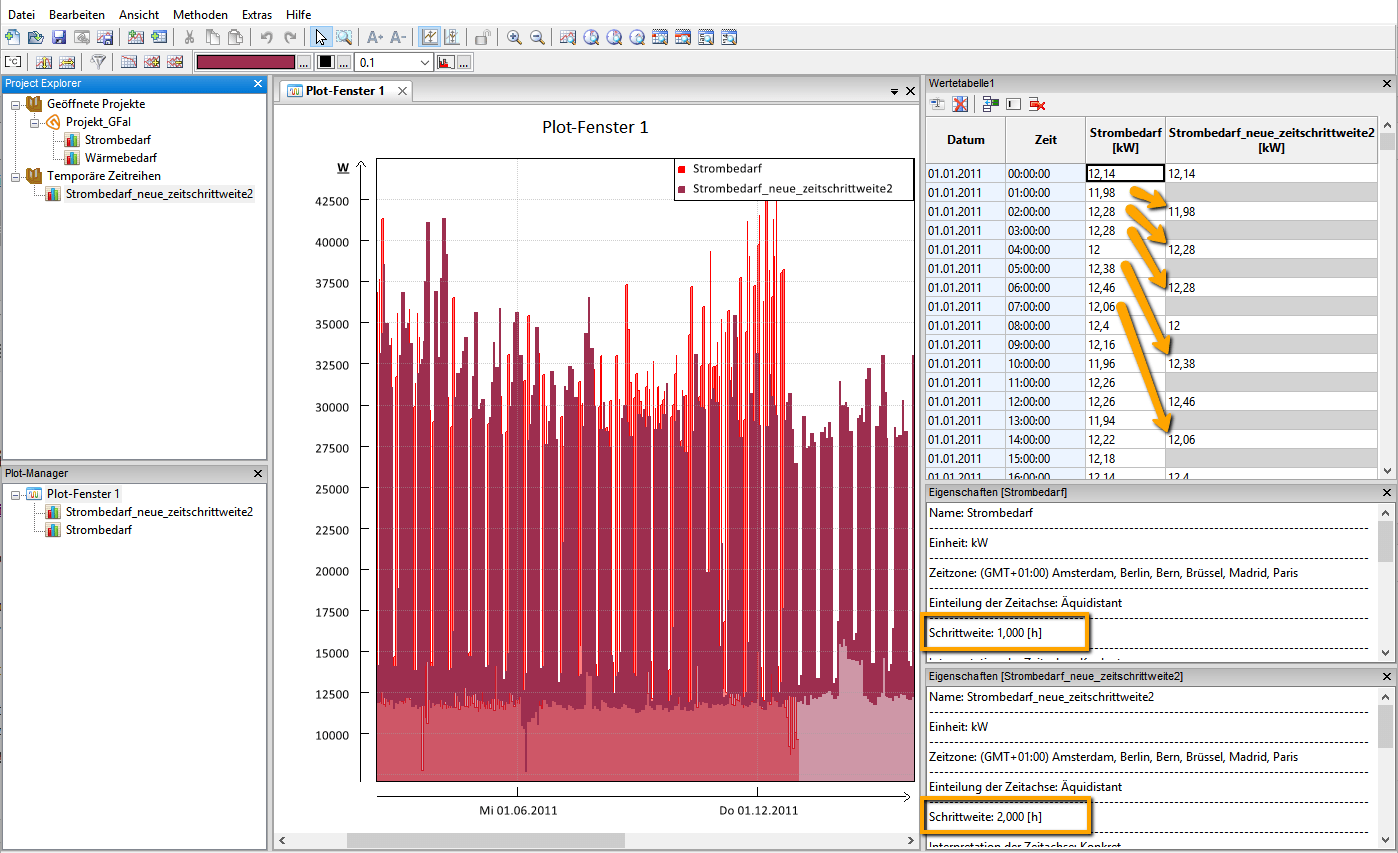Select the mouse pointer tool
The height and width of the screenshot is (853, 1398).
(x=321, y=37)
